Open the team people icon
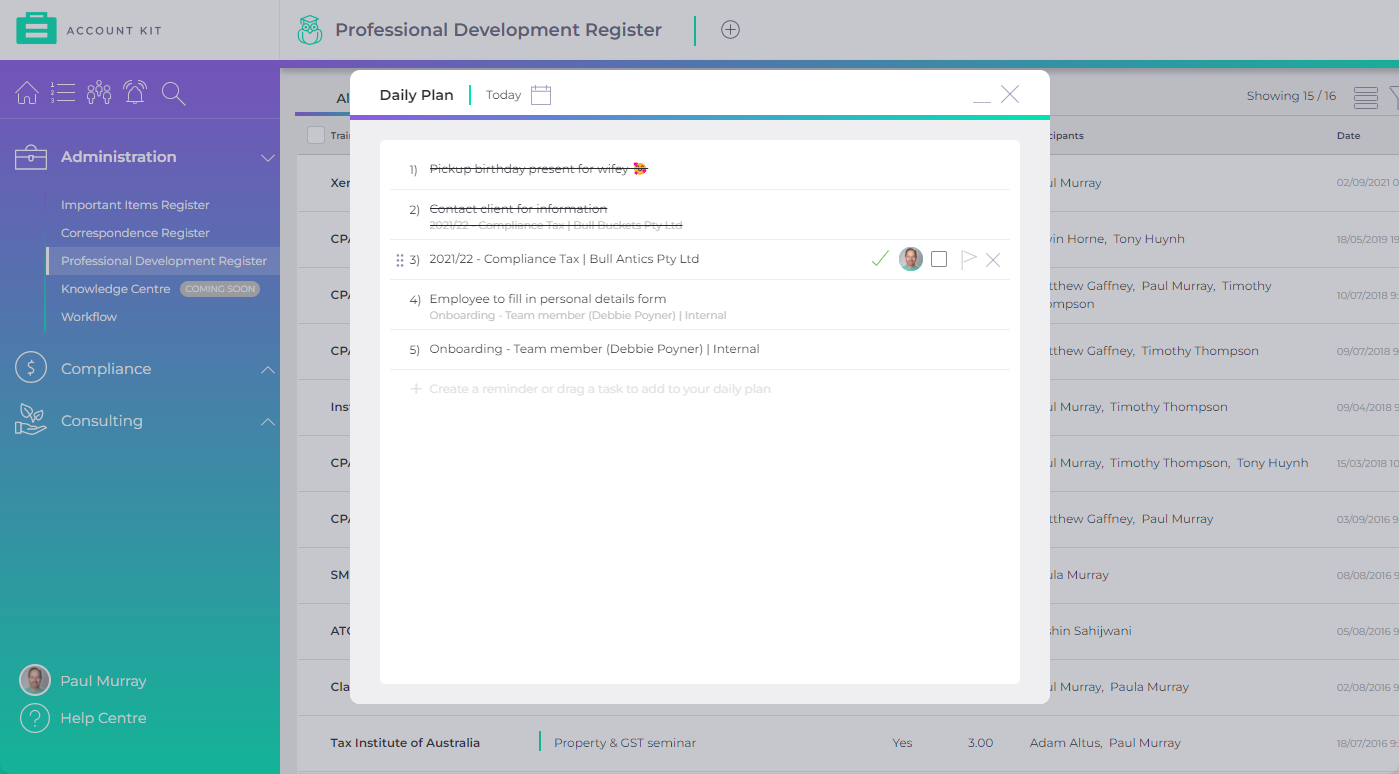Screen dimensions: 1399x774 point(99,93)
